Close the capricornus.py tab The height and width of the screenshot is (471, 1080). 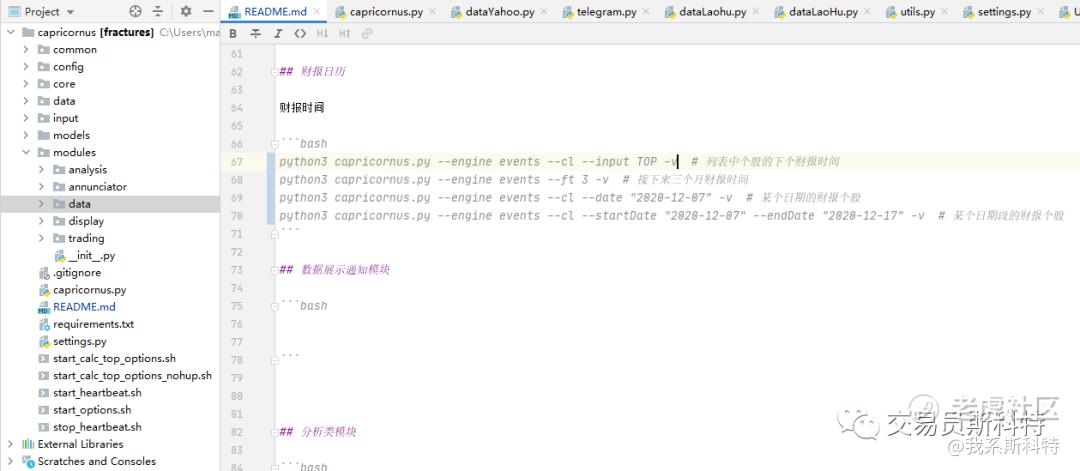coord(432,12)
